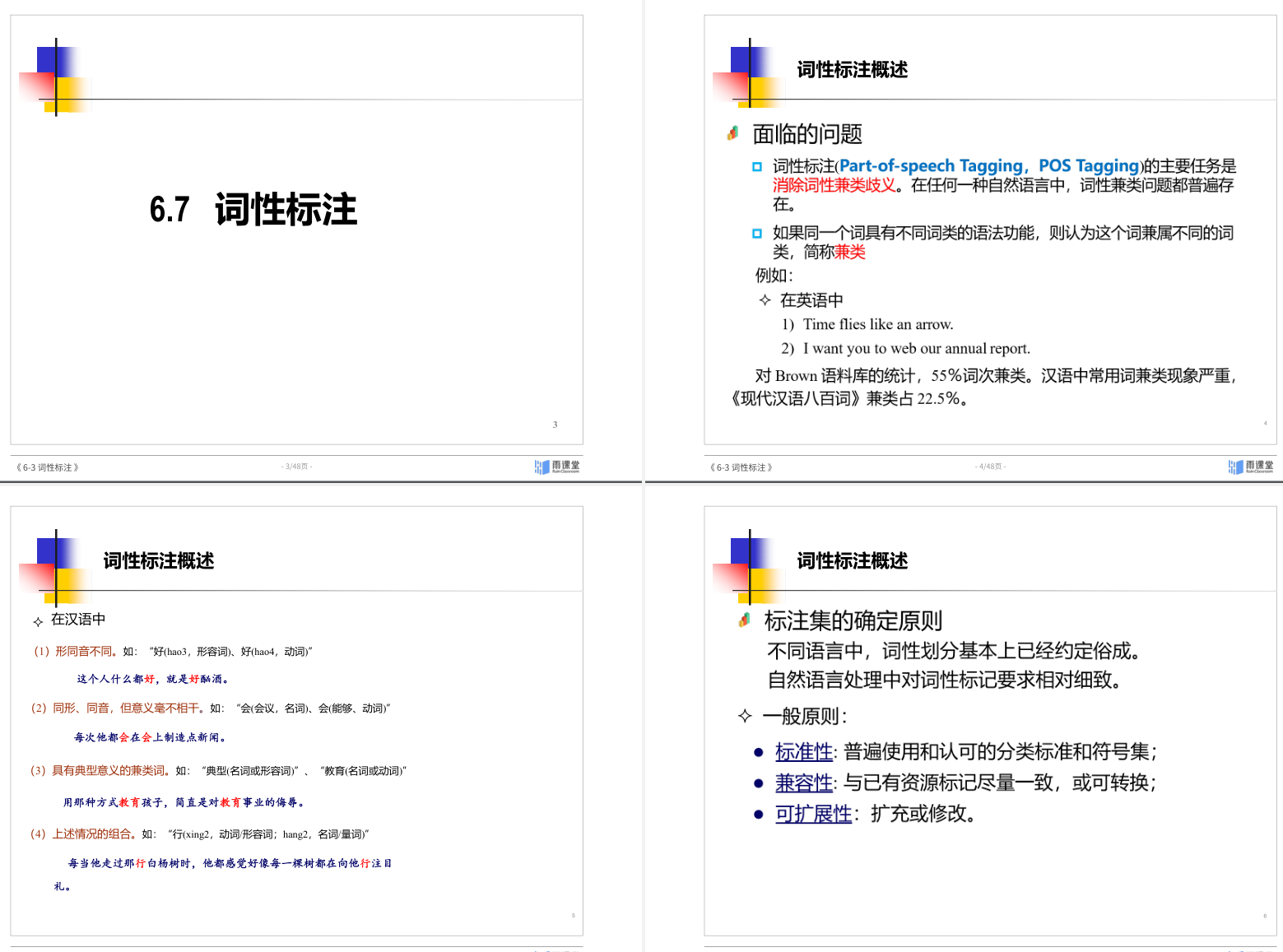Open the 标准性 hyperlink
The width and height of the screenshot is (1283, 952).
tap(803, 752)
